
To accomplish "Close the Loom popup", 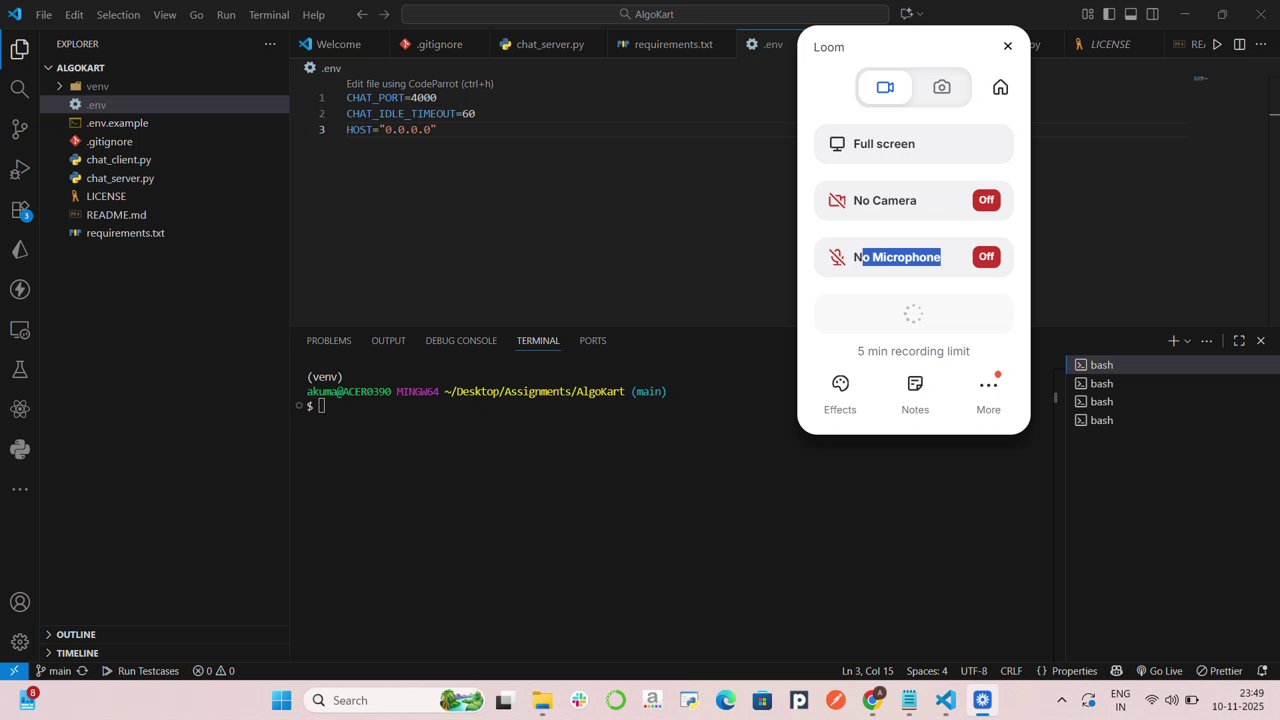I will click(1008, 46).
